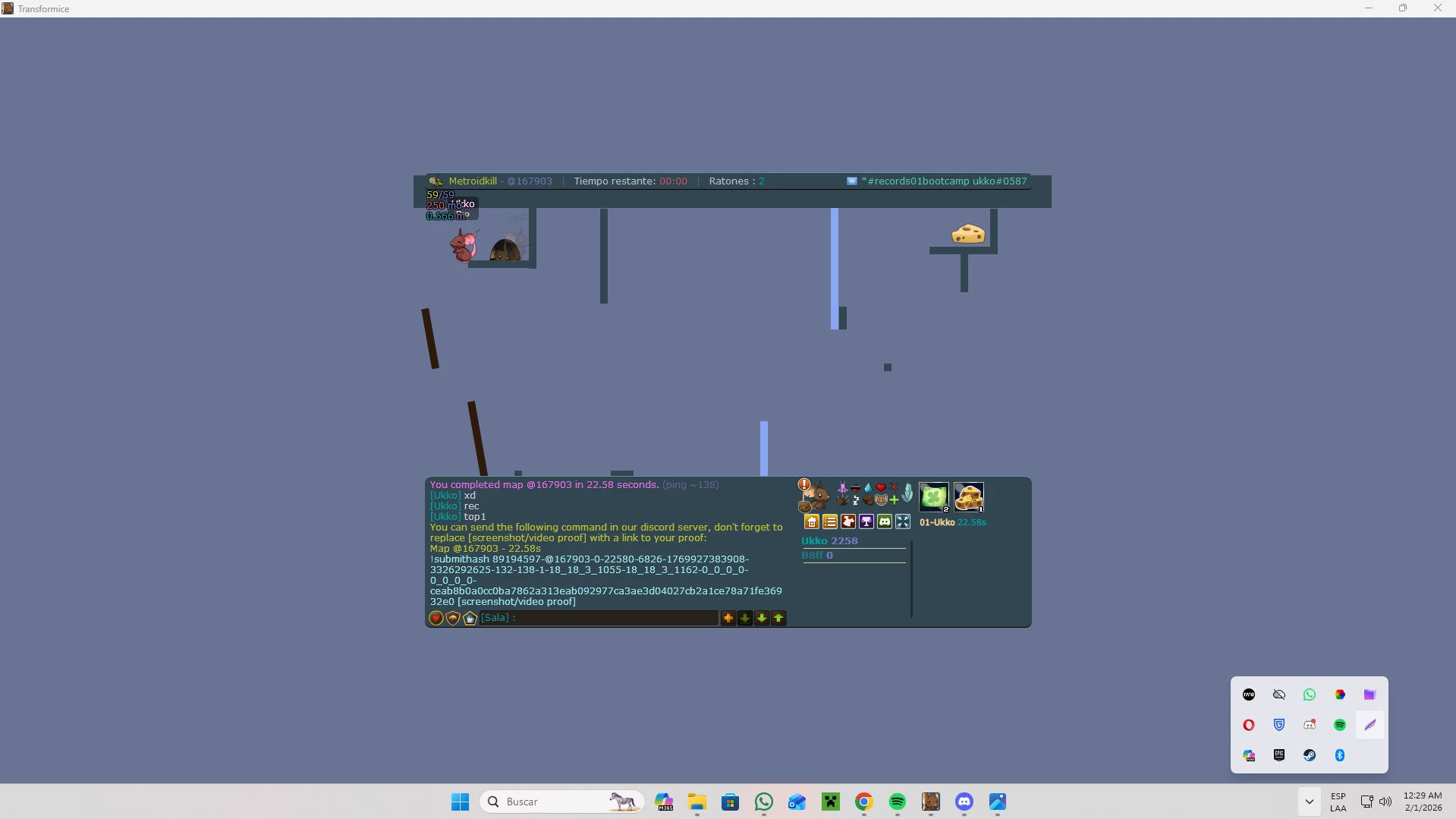Open the house menu button
The height and width of the screenshot is (819, 1456).
pos(812,521)
